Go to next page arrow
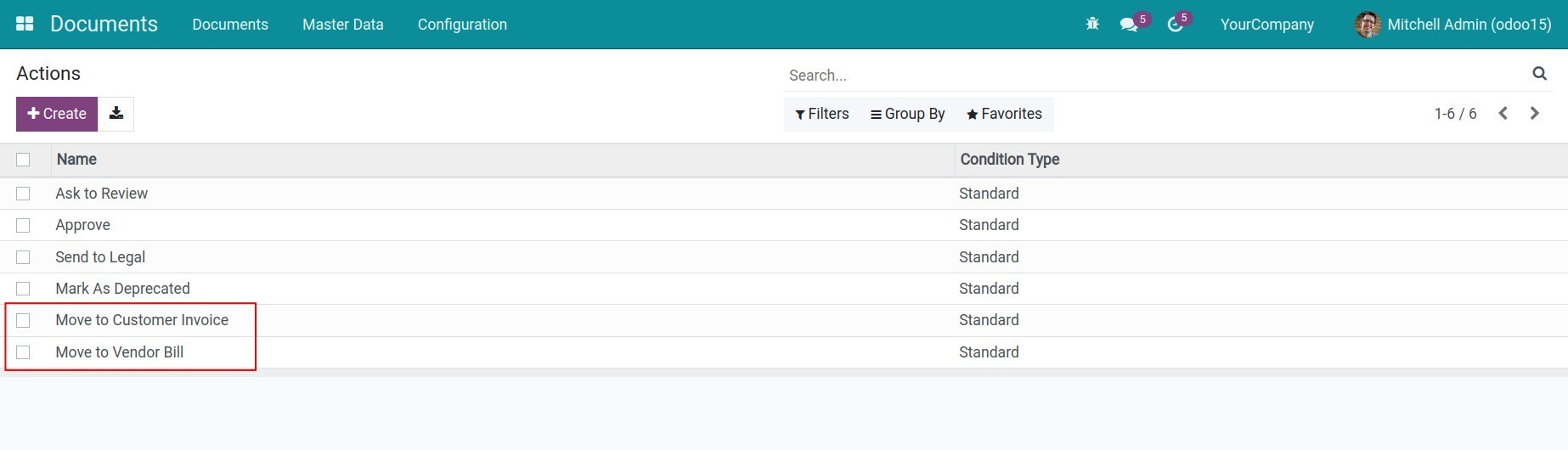The width and height of the screenshot is (1568, 450). click(x=1534, y=114)
